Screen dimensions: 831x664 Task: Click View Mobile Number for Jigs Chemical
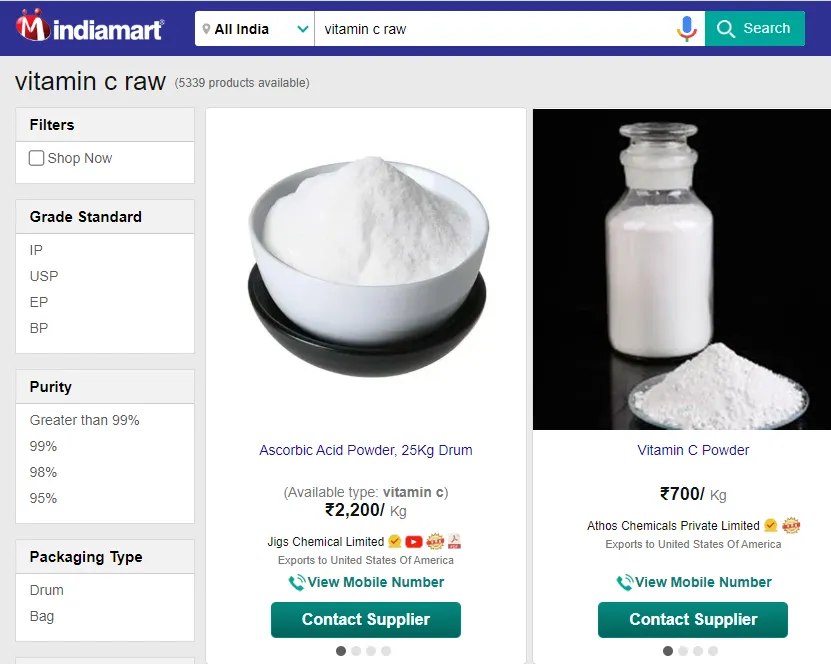coord(366,582)
